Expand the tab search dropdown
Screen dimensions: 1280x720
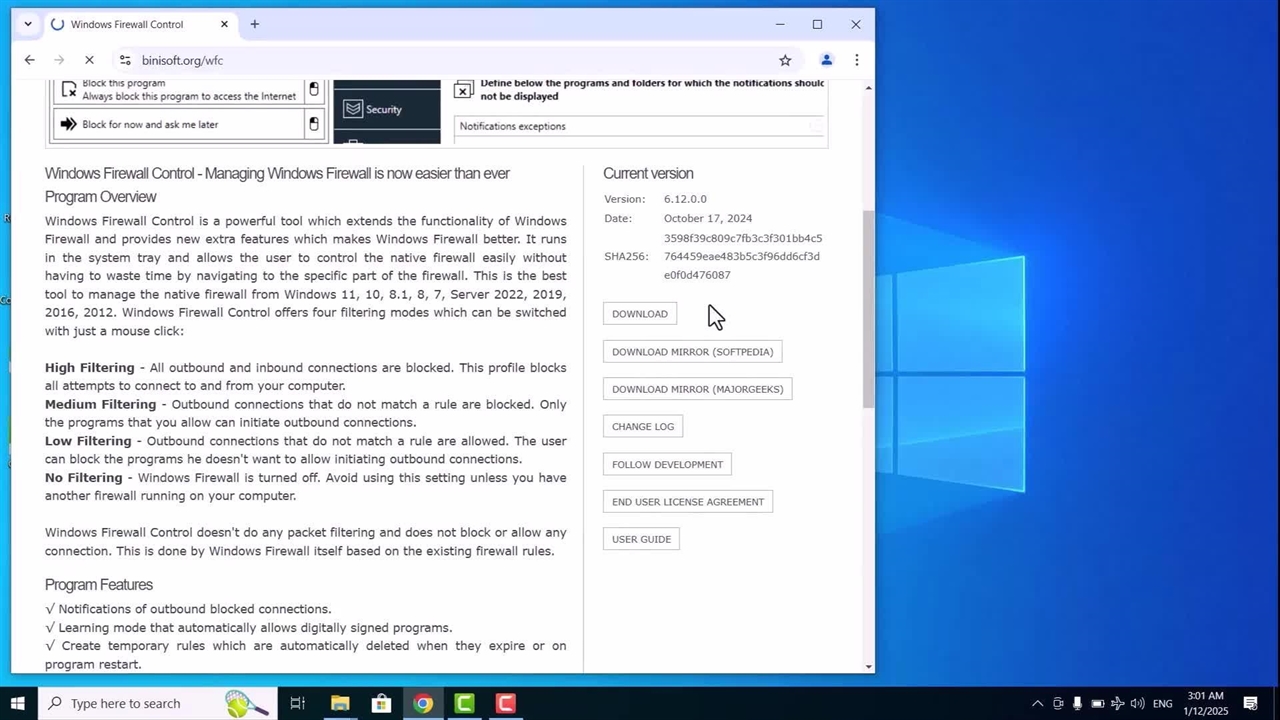[27, 24]
